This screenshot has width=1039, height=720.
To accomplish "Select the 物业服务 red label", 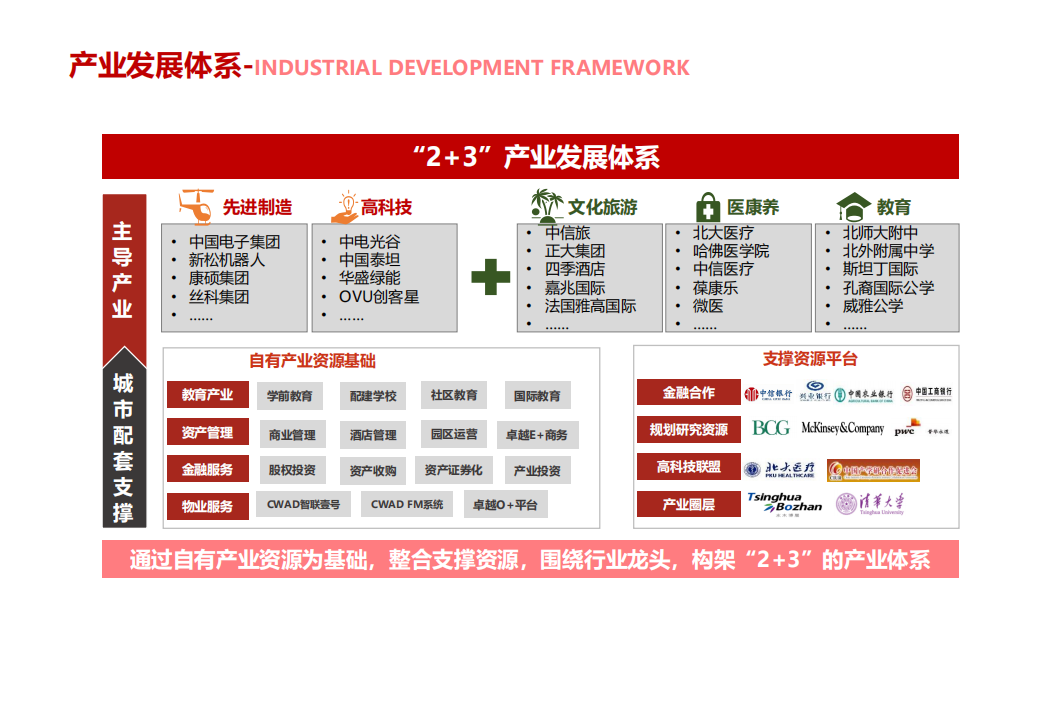I will (207, 506).
